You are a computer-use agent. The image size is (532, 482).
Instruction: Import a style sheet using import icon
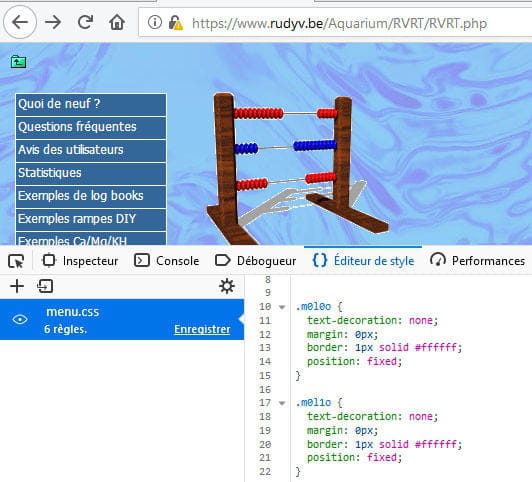pyautogui.click(x=45, y=286)
